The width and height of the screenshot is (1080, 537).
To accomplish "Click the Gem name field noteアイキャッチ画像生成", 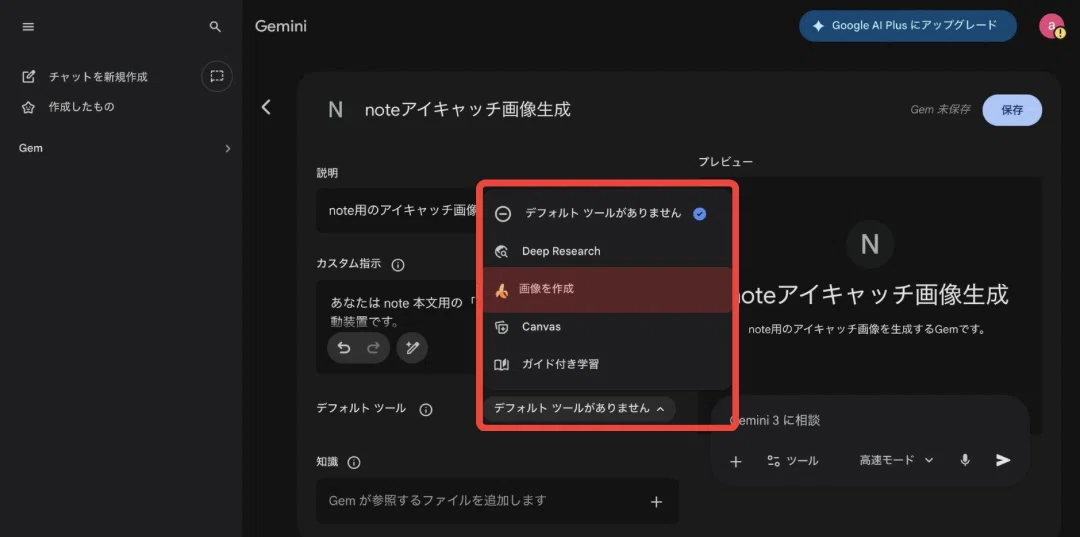I will pos(468,109).
